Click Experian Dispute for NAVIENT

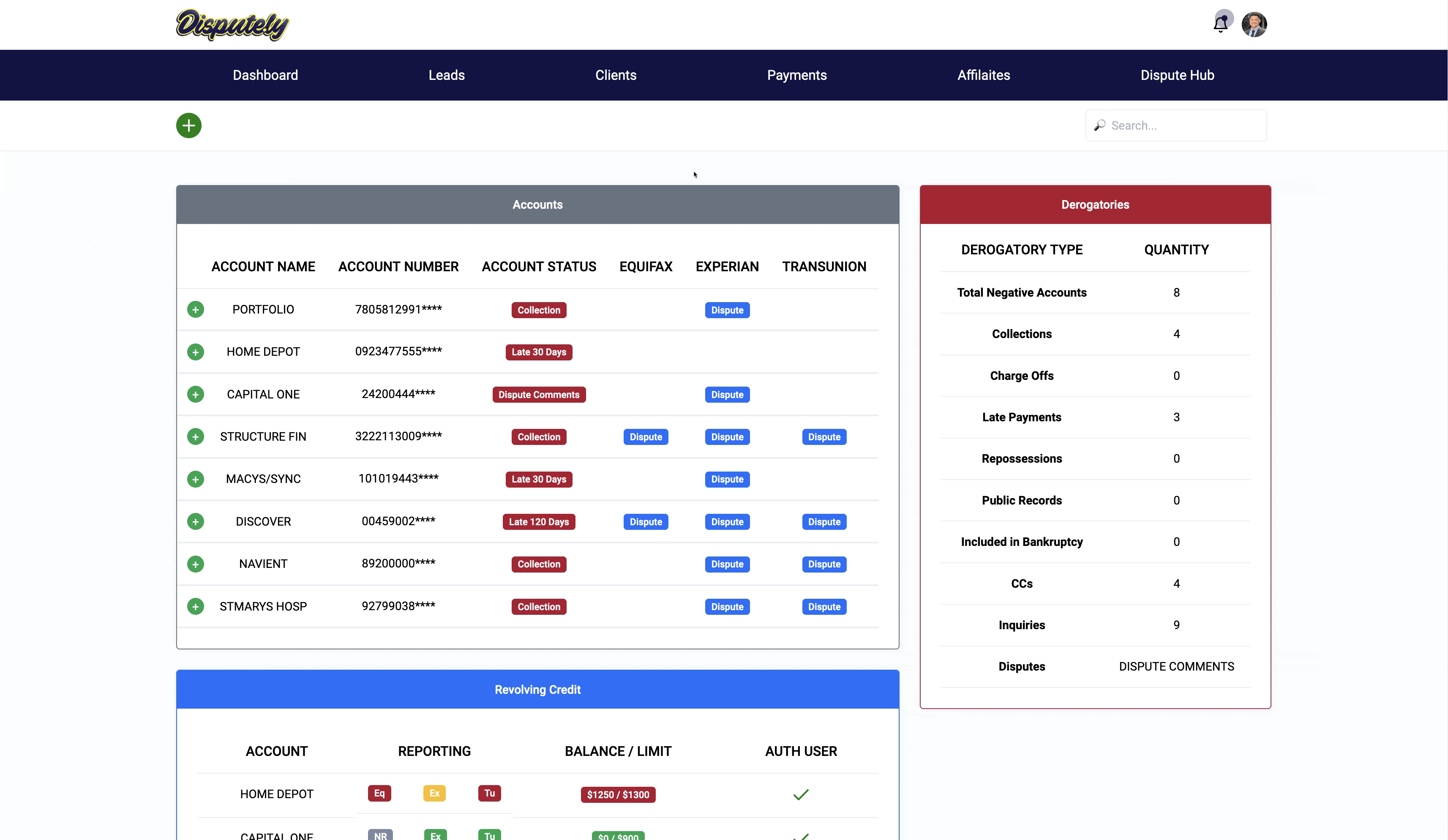[727, 564]
